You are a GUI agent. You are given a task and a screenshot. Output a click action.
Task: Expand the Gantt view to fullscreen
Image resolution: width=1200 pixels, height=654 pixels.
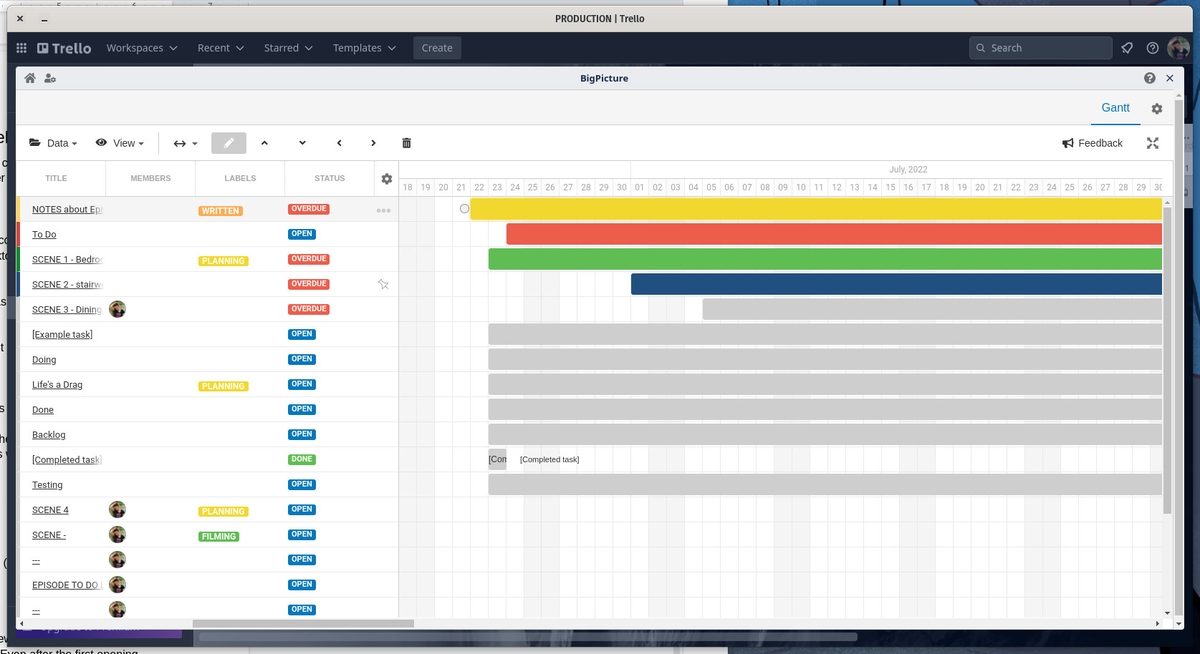1152,143
